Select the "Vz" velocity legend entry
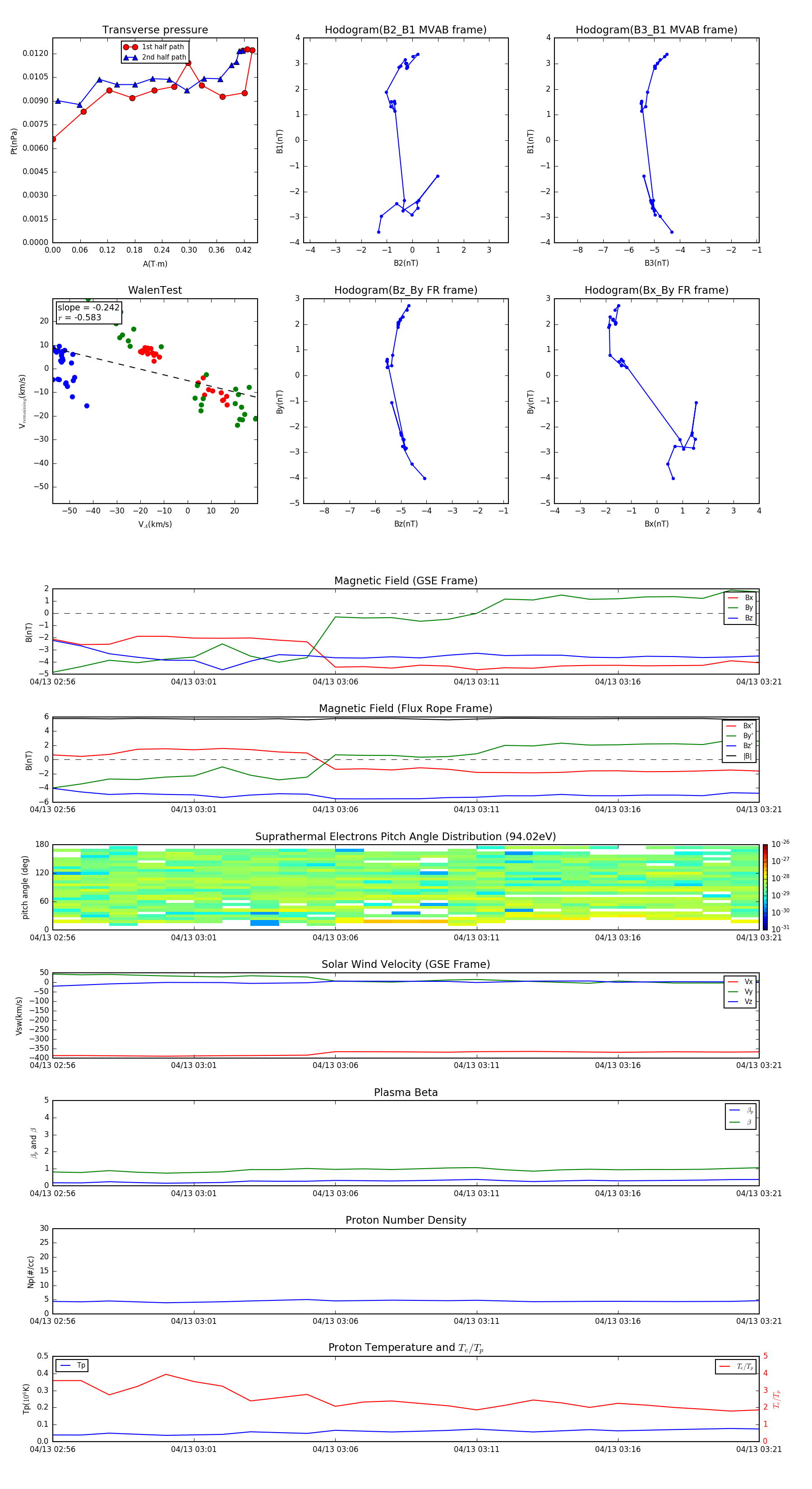812x1489 pixels. [x=740, y=1002]
